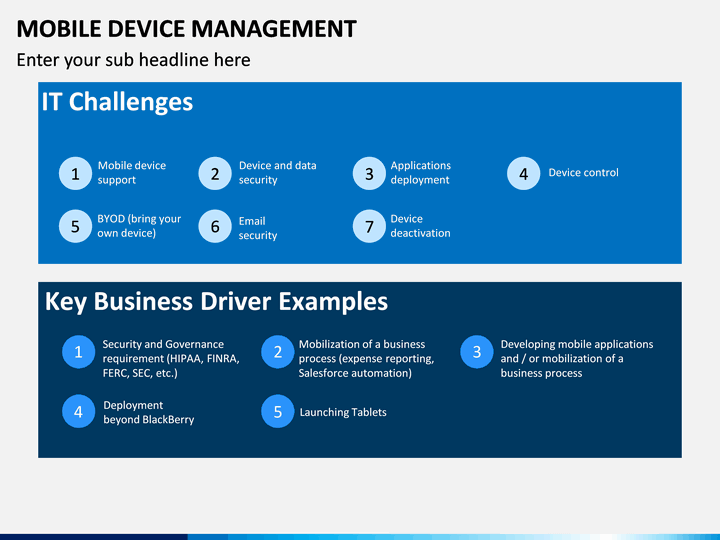Screen dimensions: 720x540
Task: Select the 'BYOD (bring your own device)' text
Action: click(139, 226)
